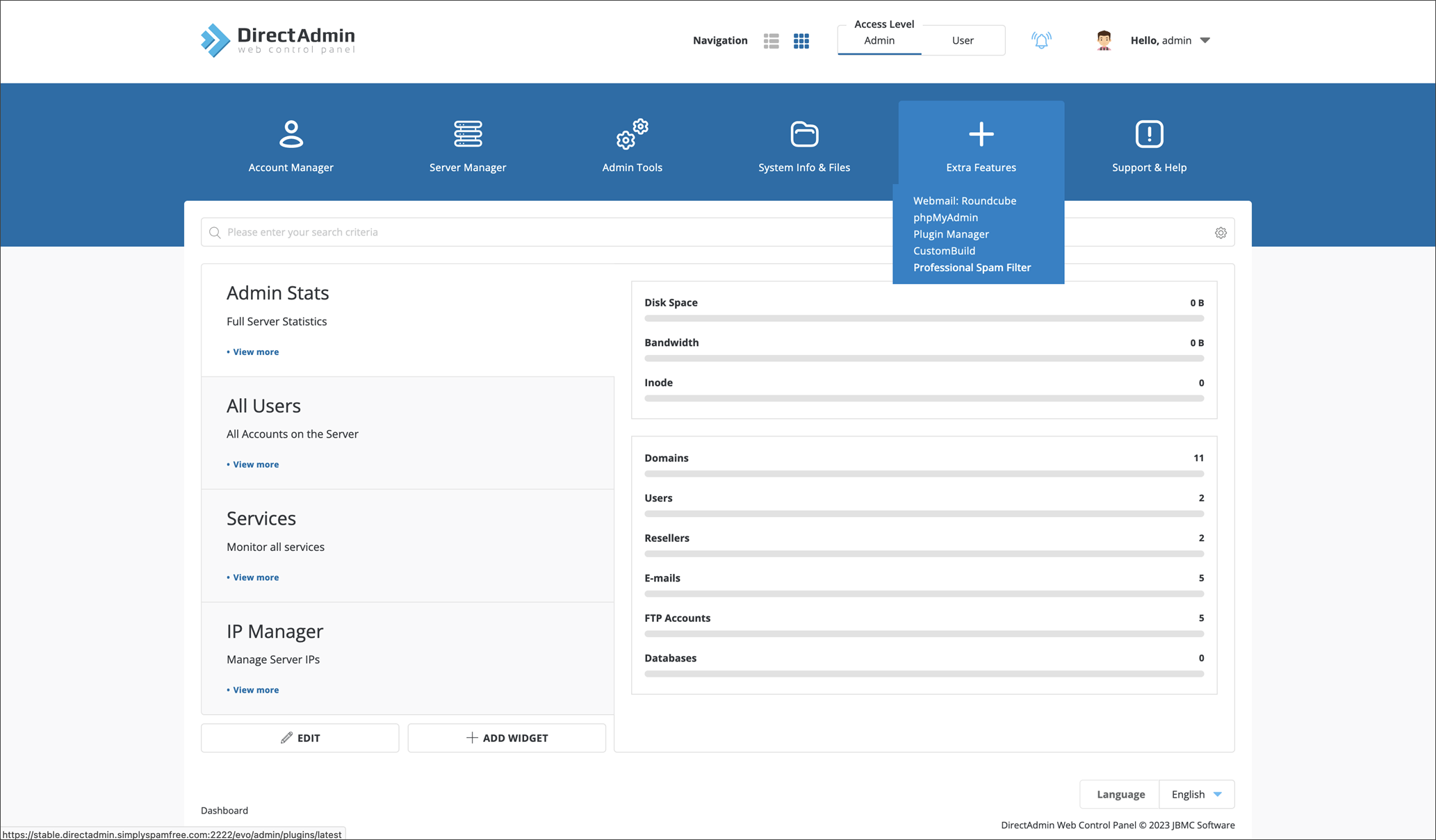Viewport: 1436px width, 840px height.
Task: Open Webmail: Roundcube menu entry
Action: click(965, 201)
